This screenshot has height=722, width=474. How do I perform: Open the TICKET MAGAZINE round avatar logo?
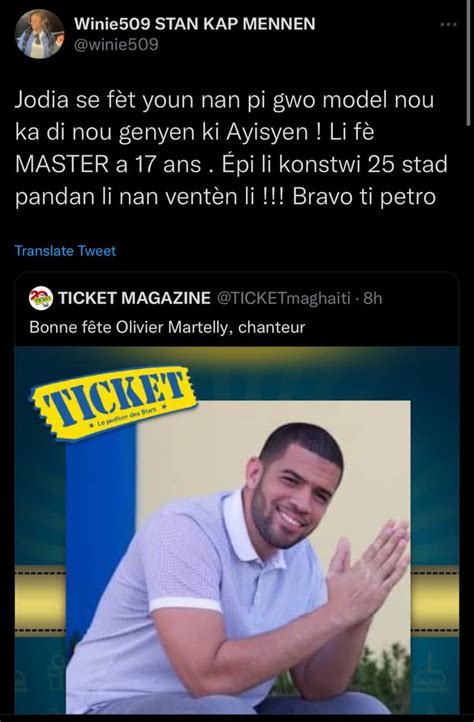41,298
